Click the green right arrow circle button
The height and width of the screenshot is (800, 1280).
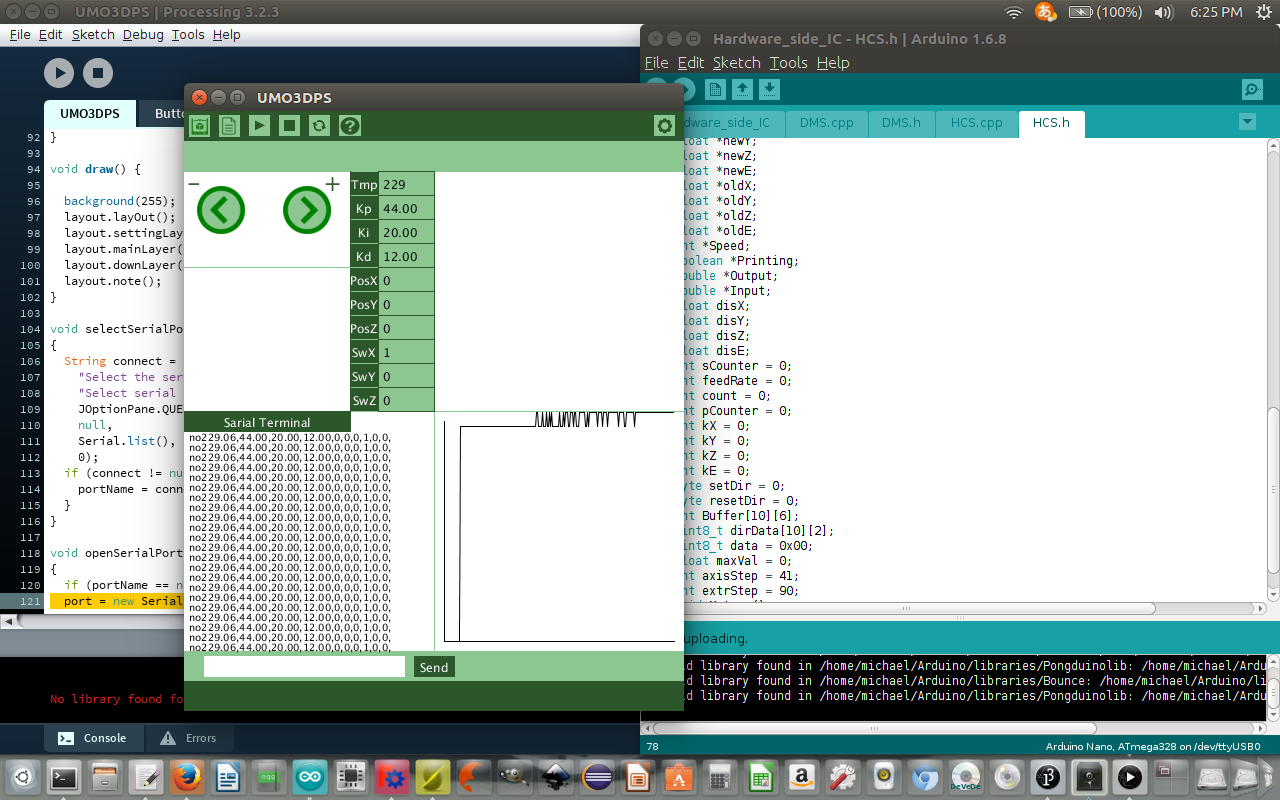click(307, 210)
